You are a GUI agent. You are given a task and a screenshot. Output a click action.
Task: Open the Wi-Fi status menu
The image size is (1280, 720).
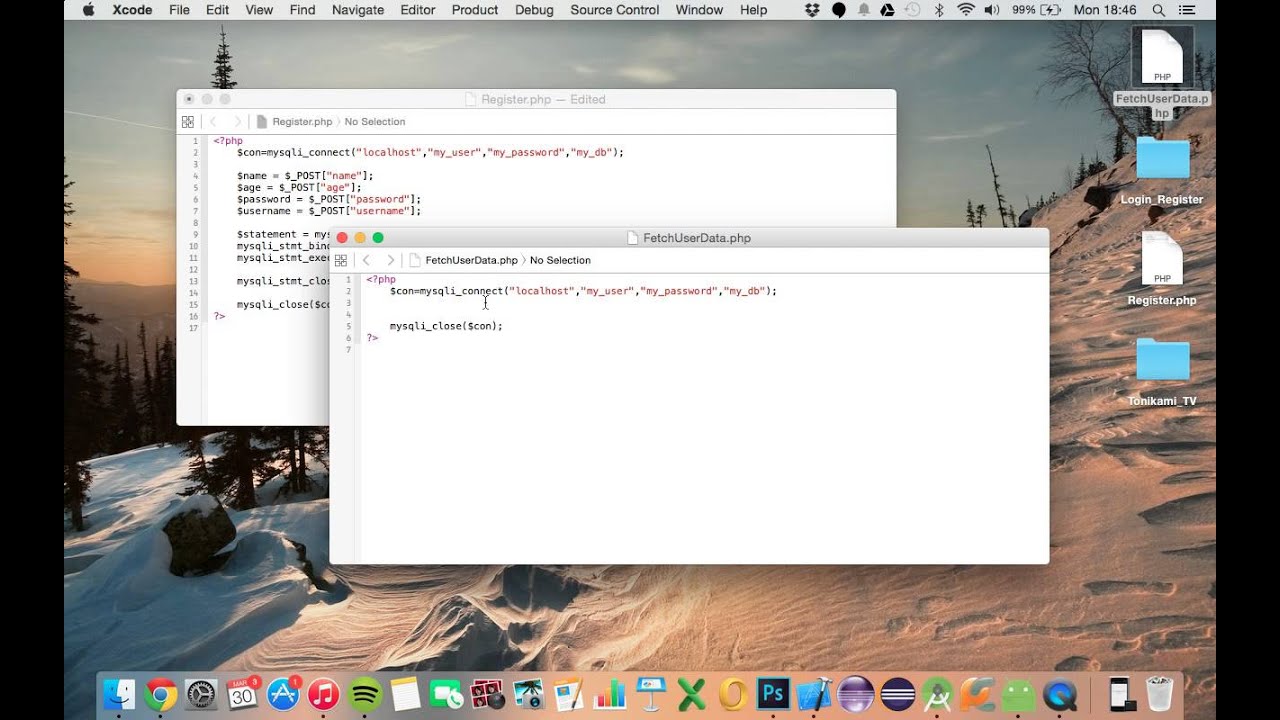pyautogui.click(x=965, y=10)
